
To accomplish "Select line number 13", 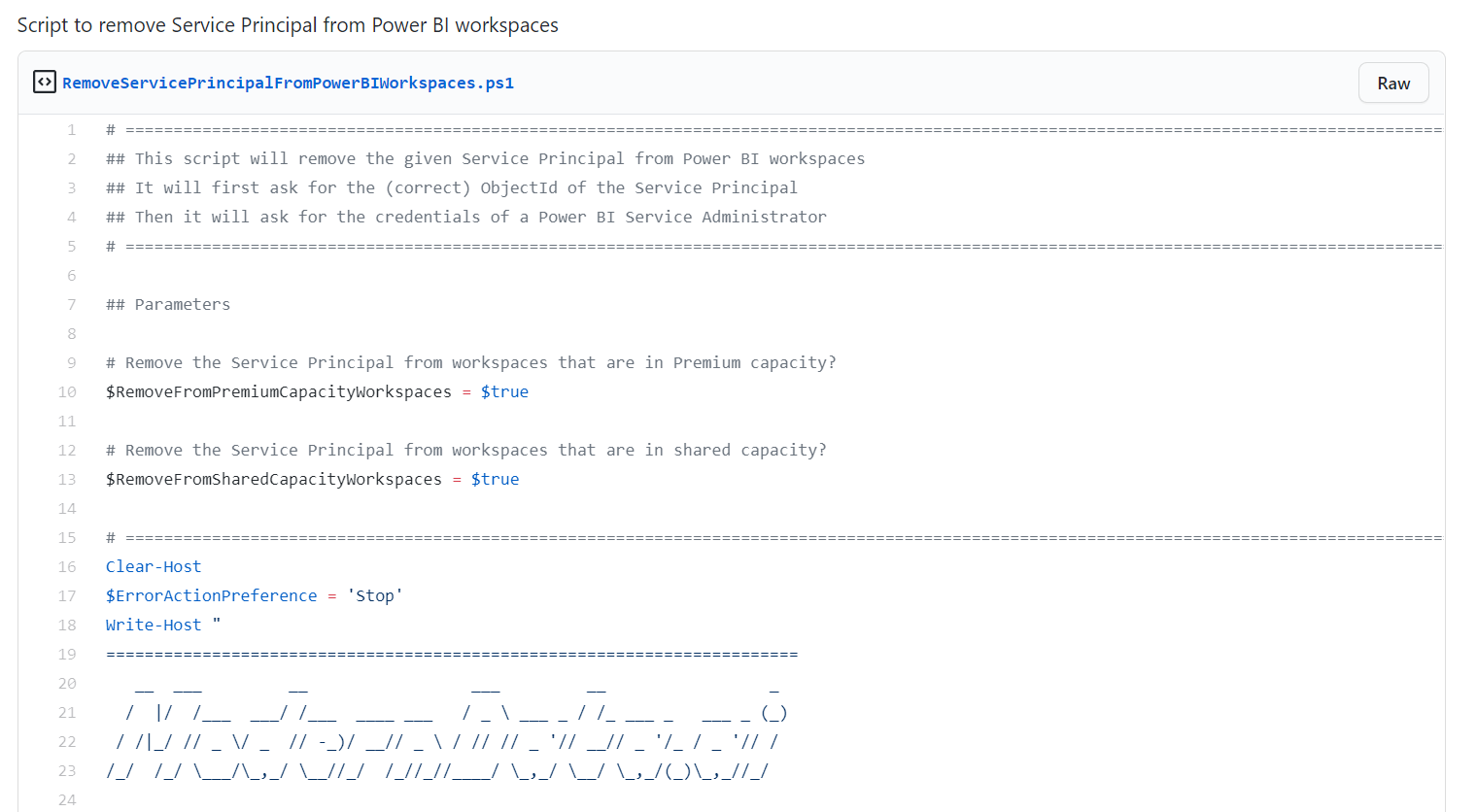I will tap(66, 480).
